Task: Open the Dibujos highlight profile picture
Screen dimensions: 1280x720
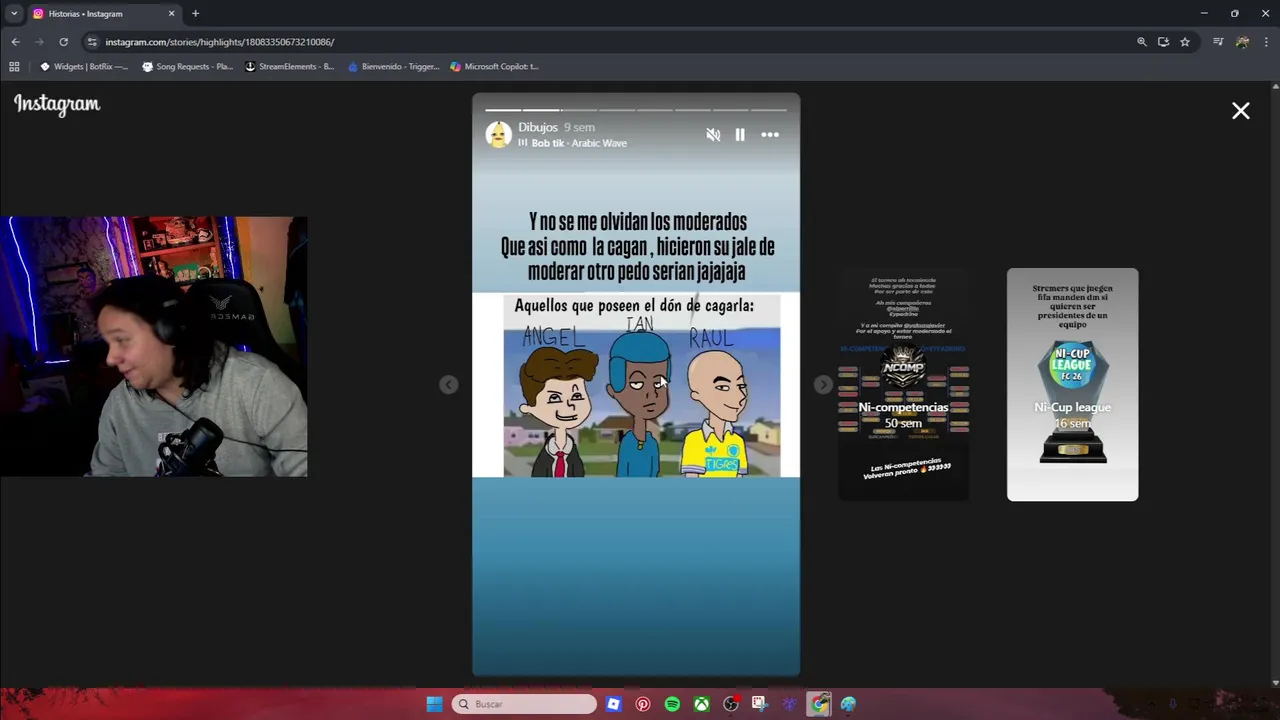Action: point(498,135)
